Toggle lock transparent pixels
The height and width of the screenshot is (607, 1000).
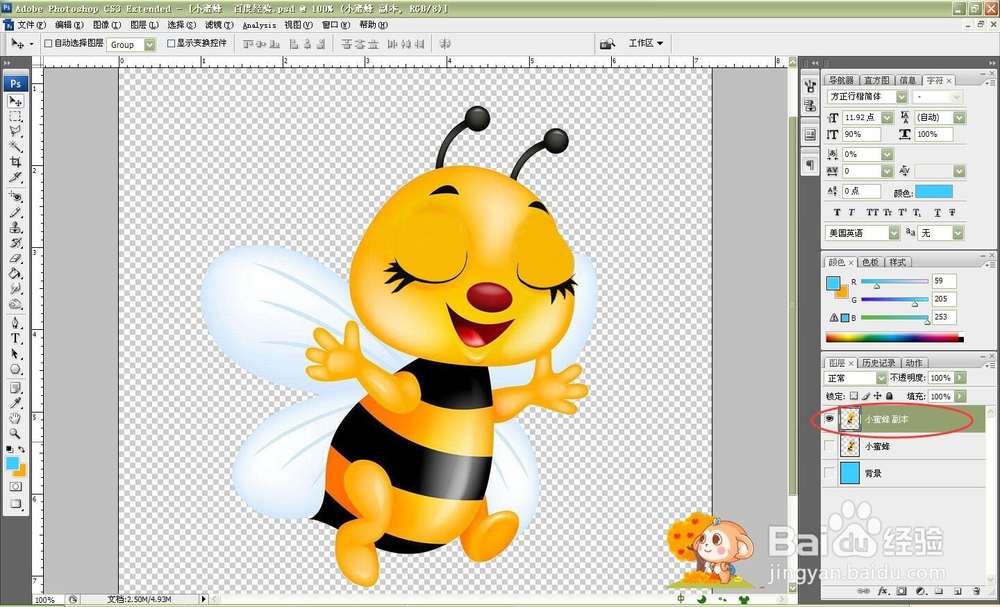coord(854,396)
